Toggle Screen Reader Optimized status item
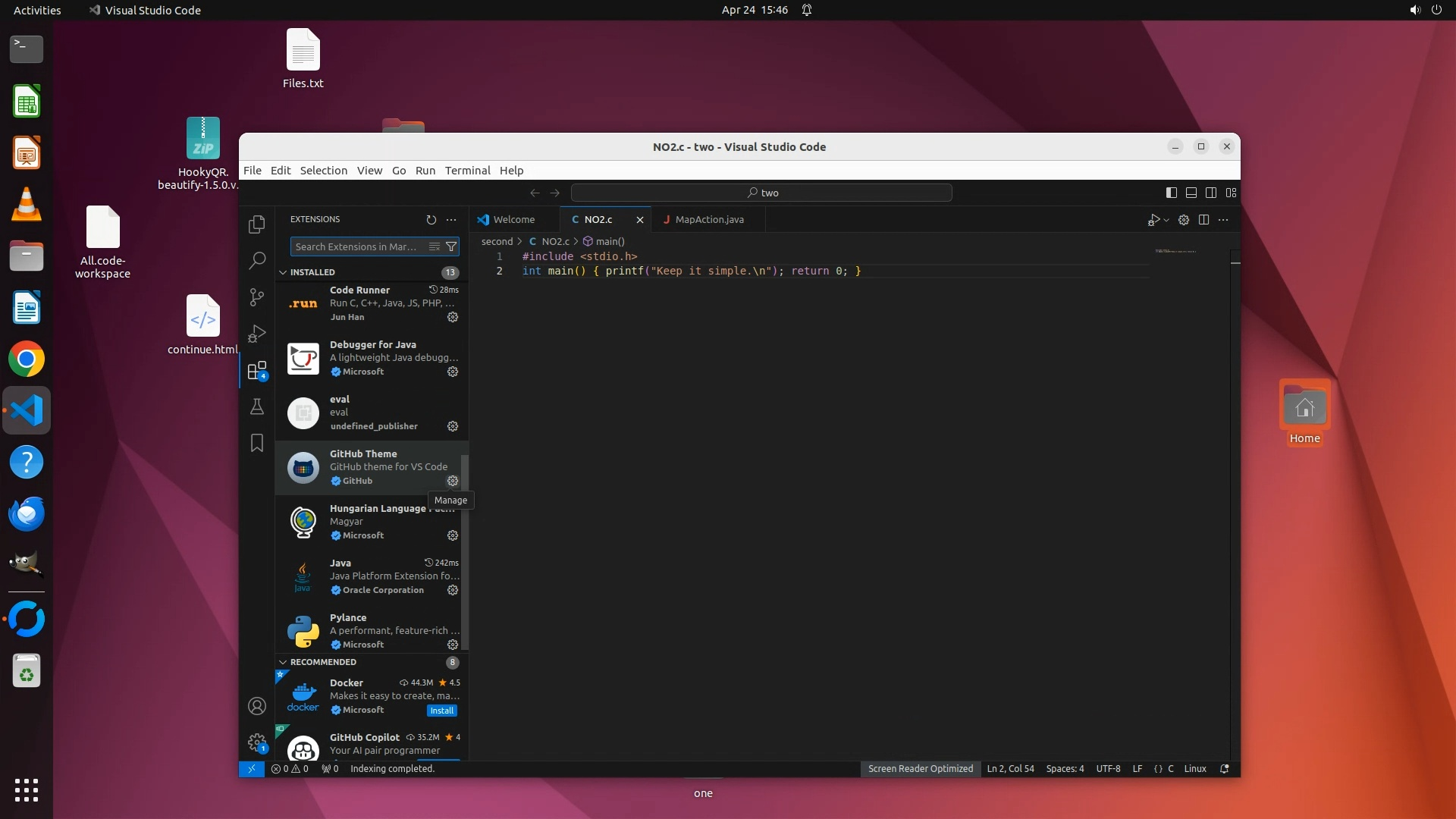Image resolution: width=1456 pixels, height=819 pixels. [x=920, y=769]
